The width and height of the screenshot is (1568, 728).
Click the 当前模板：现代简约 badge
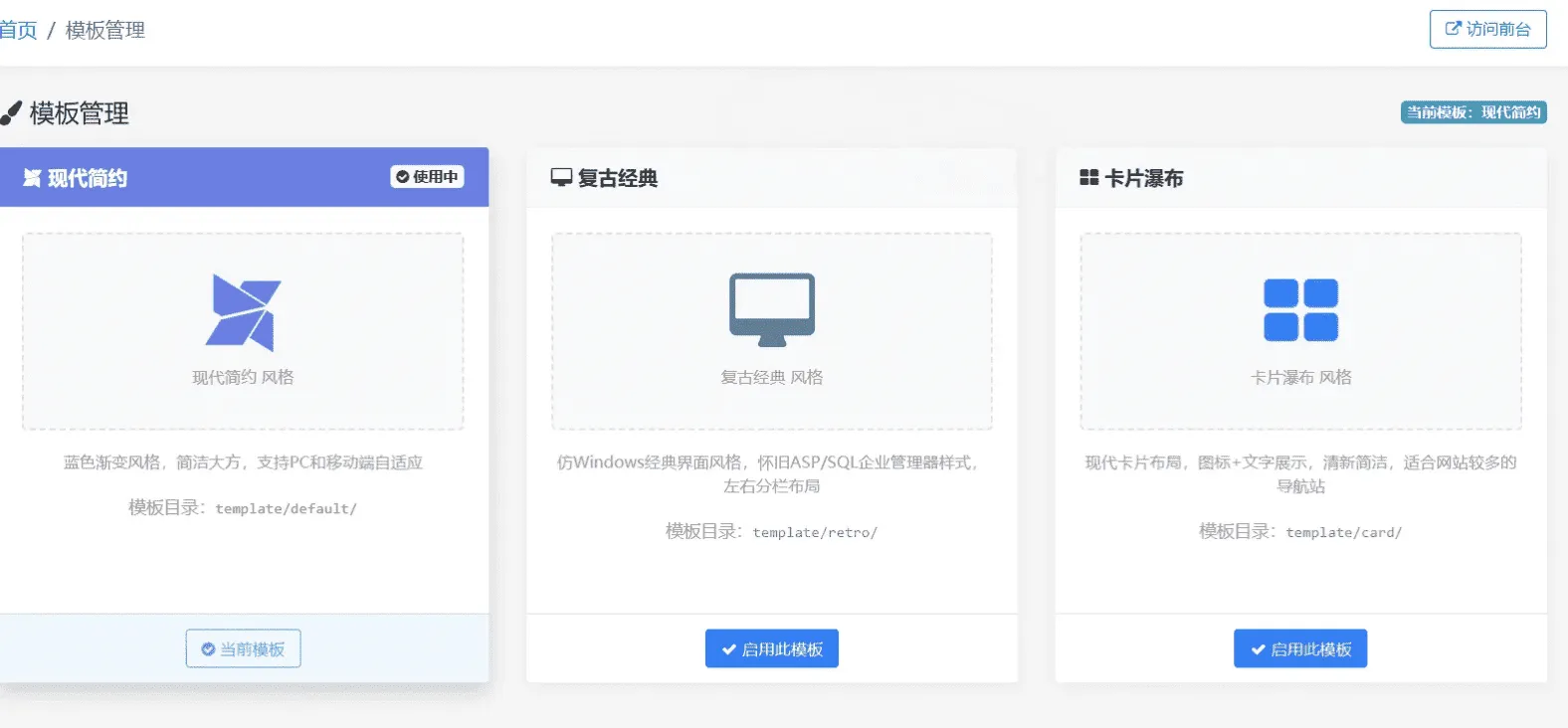(1473, 112)
